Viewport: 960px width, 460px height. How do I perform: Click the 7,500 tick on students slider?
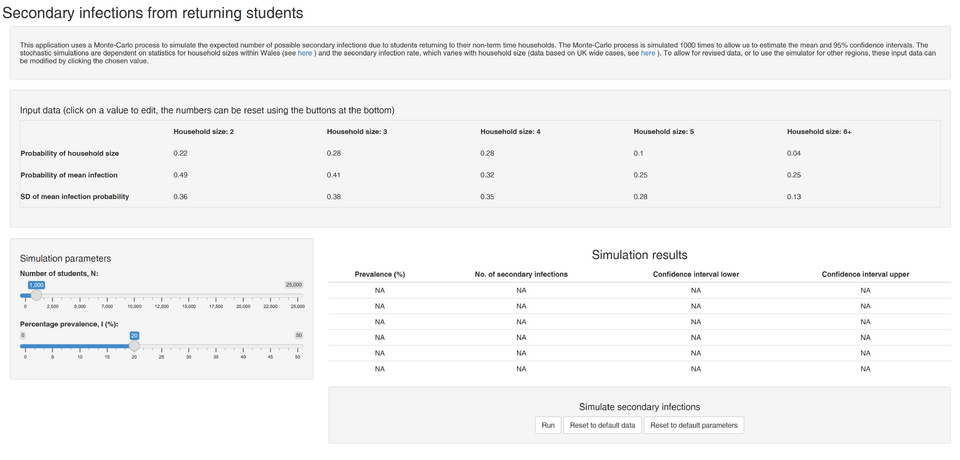[x=107, y=306]
